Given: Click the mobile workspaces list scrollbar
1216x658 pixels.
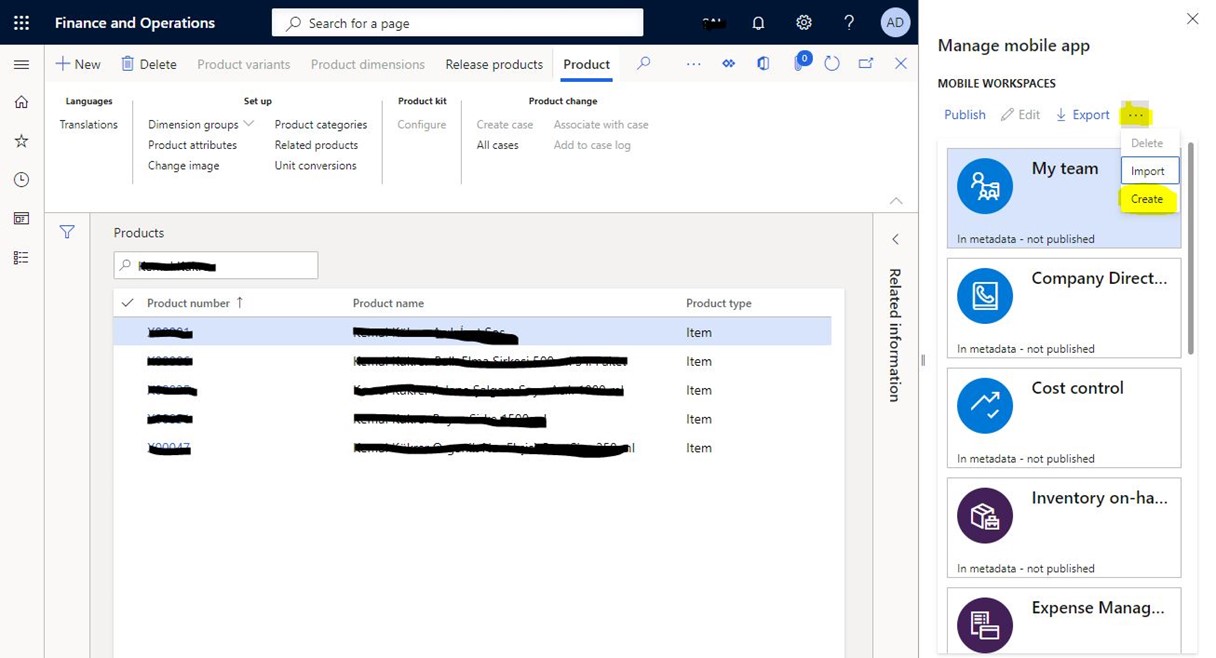Looking at the screenshot, I should coord(1190,248).
